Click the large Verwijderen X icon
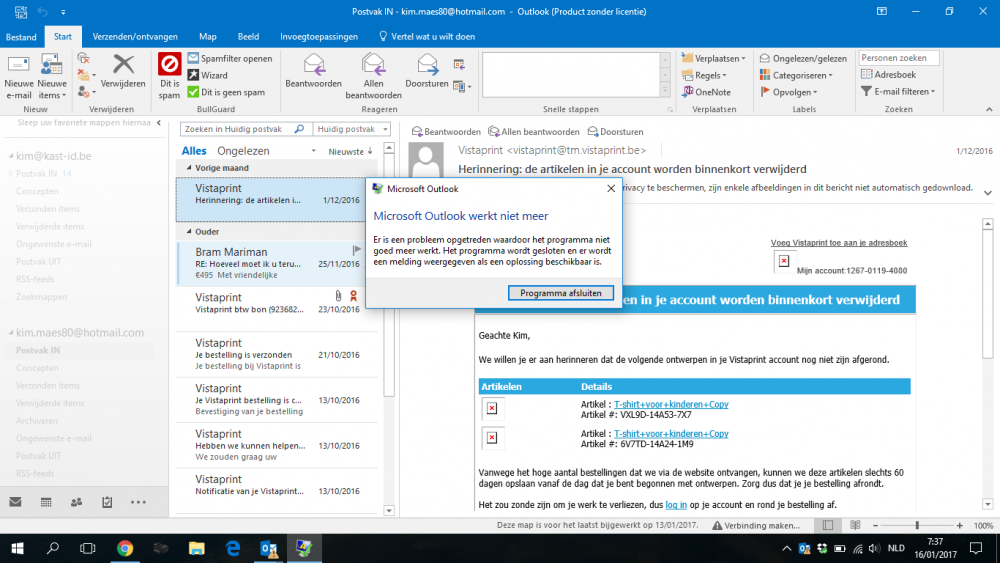This screenshot has width=1000, height=563. [x=123, y=66]
